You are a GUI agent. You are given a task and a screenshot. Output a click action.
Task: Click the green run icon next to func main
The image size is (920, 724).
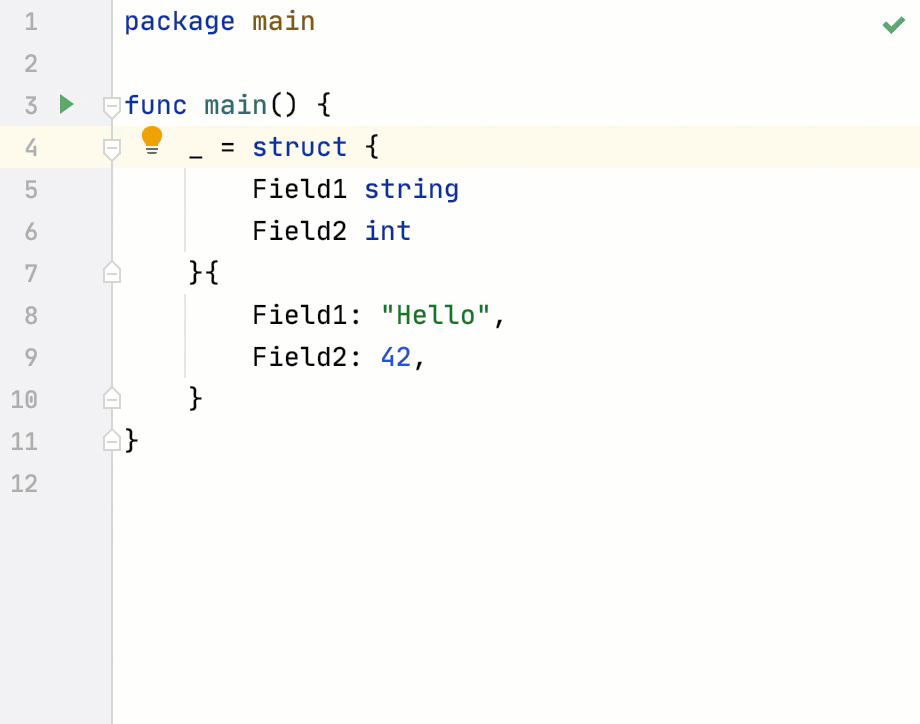click(x=64, y=104)
